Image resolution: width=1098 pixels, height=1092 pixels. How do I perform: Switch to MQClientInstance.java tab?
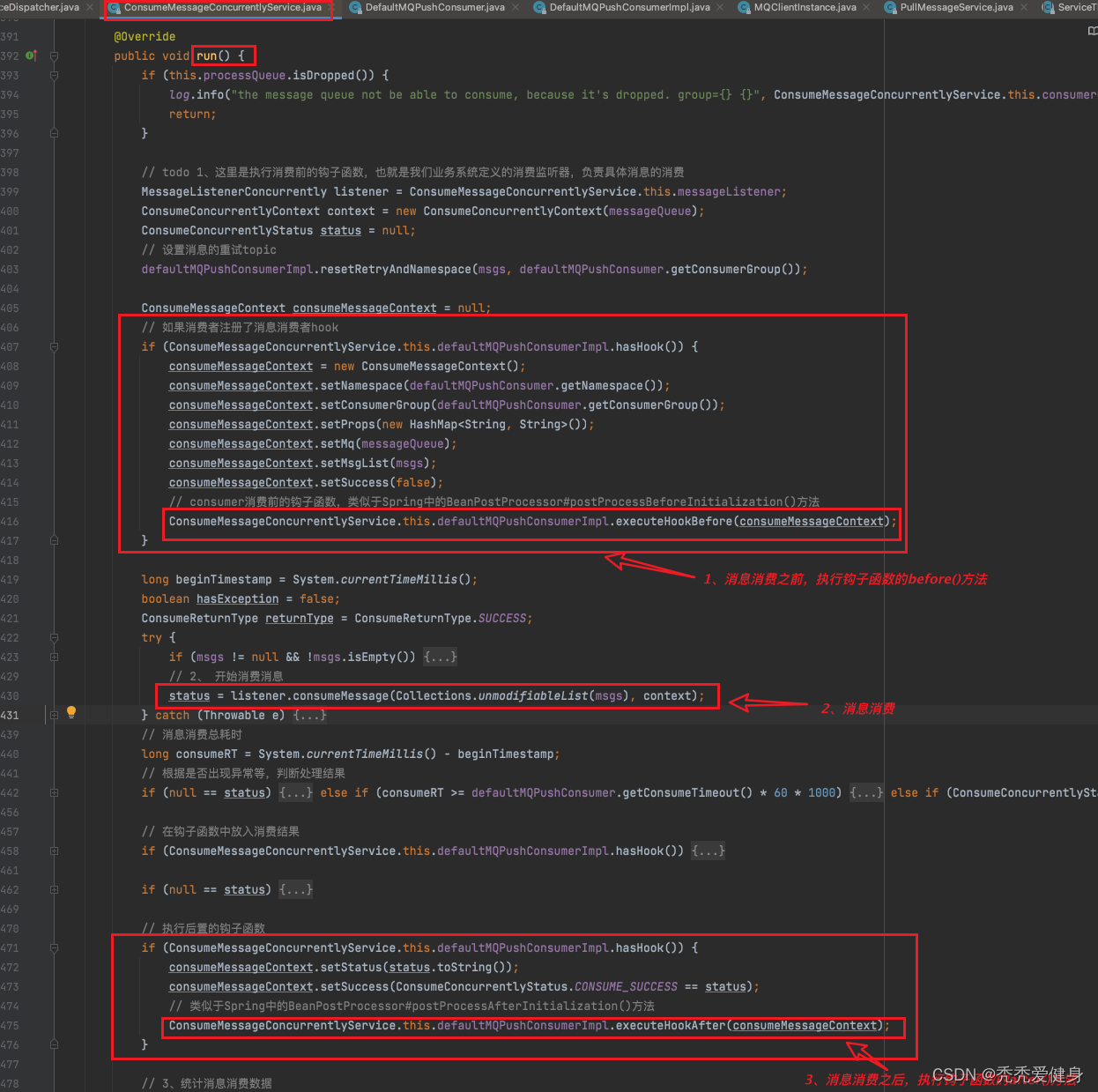coord(805,7)
